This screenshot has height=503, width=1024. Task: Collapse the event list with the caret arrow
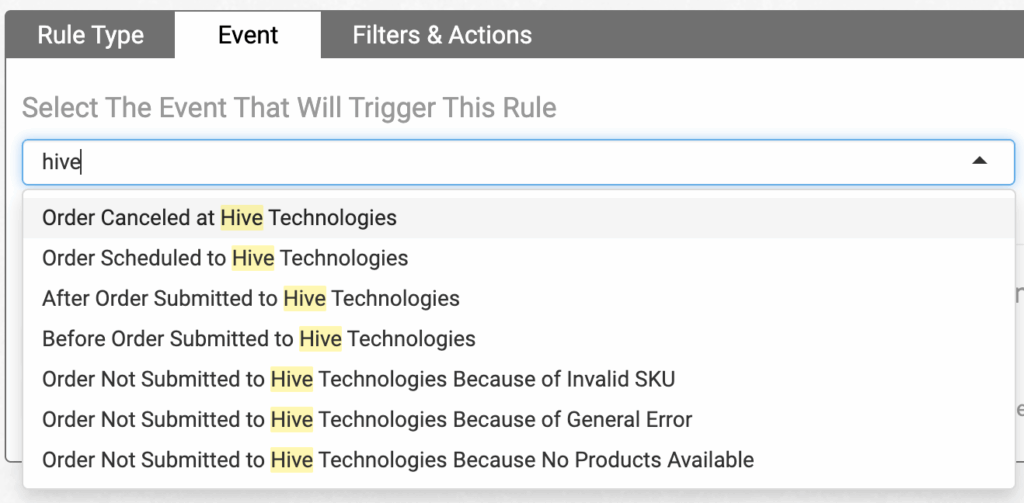(979, 161)
